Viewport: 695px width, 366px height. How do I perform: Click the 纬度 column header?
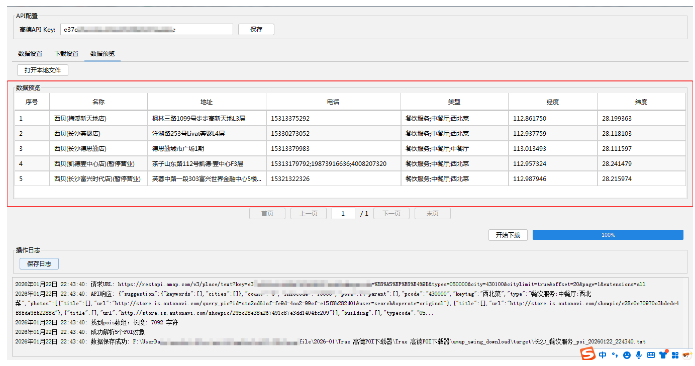[641, 102]
